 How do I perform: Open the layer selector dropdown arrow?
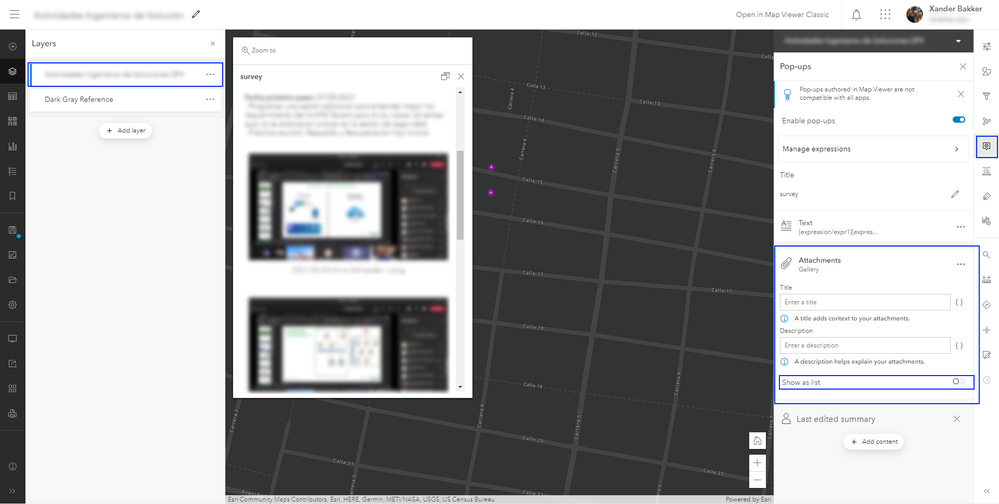coord(958,41)
